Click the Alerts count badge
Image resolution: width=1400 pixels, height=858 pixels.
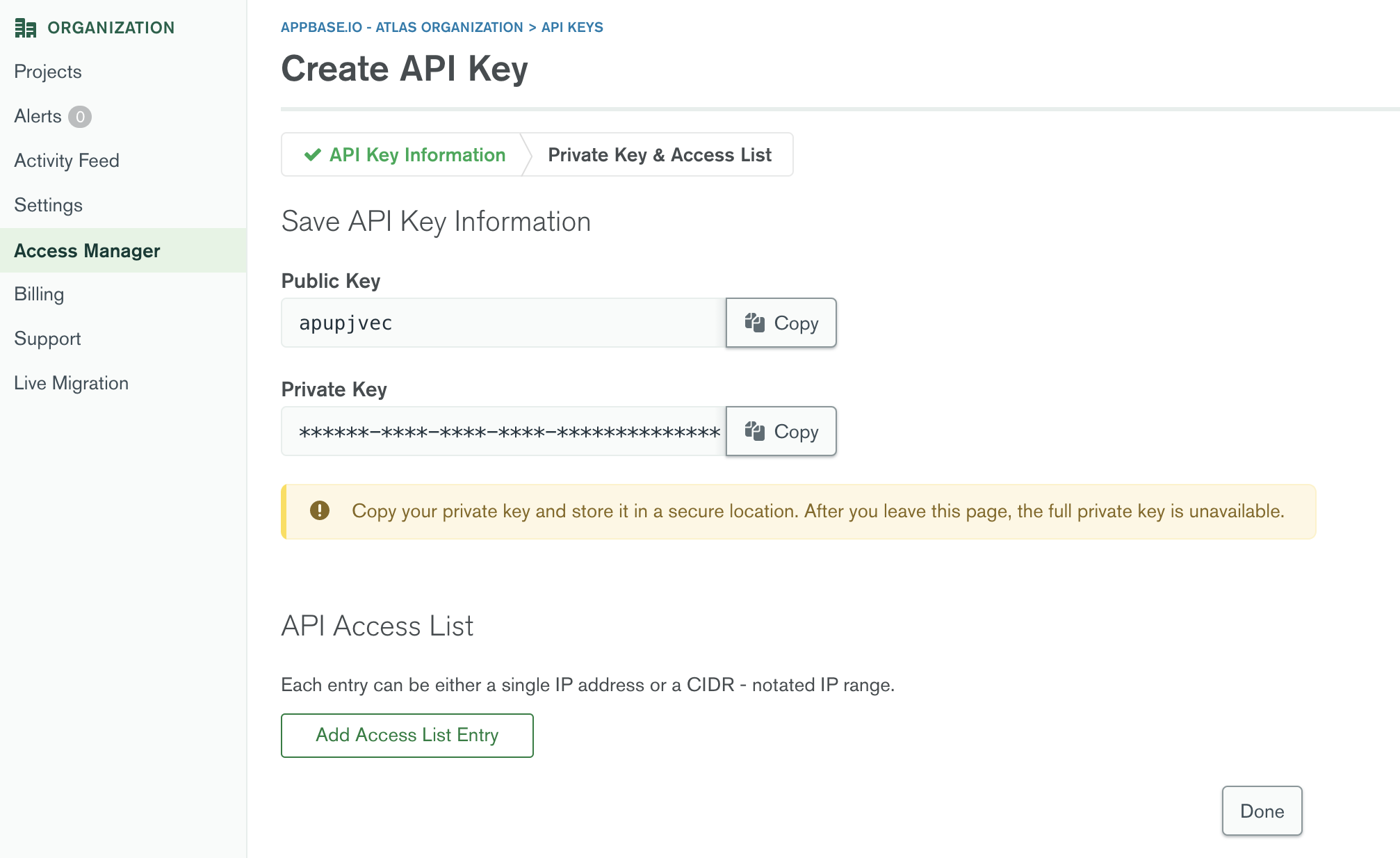point(80,117)
